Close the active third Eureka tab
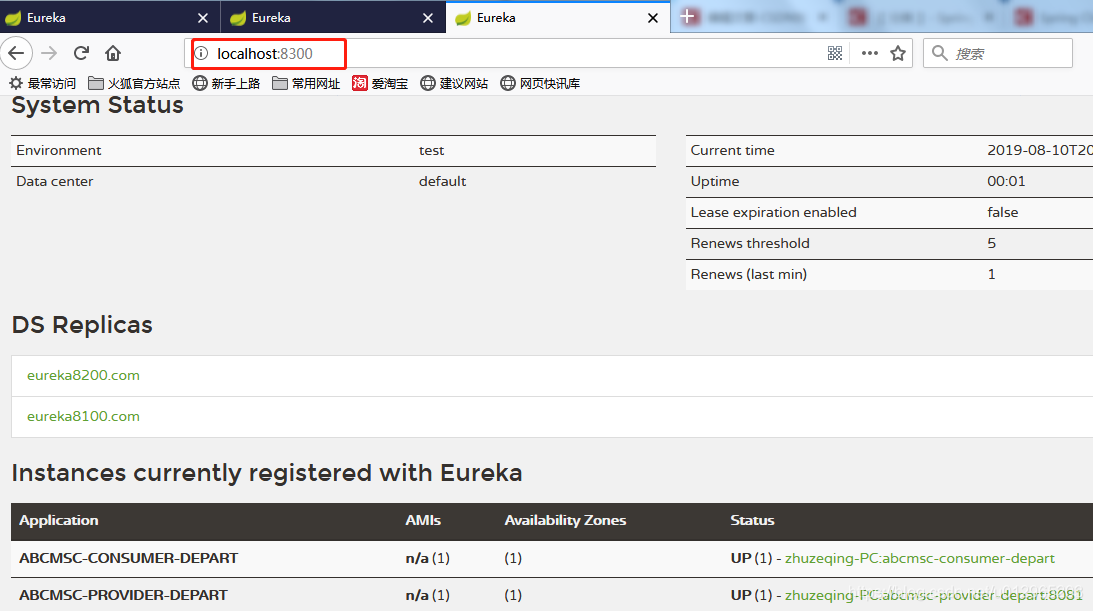The image size is (1093, 611). pyautogui.click(x=652, y=18)
